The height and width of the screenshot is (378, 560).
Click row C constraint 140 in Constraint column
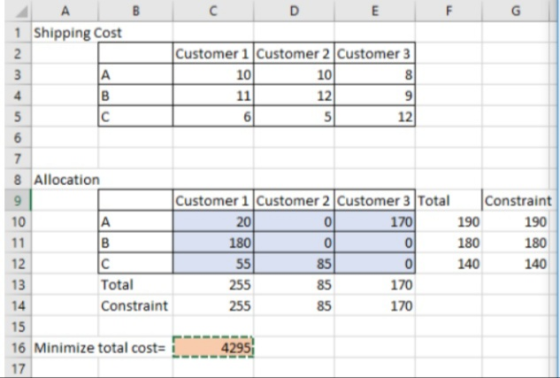point(515,264)
